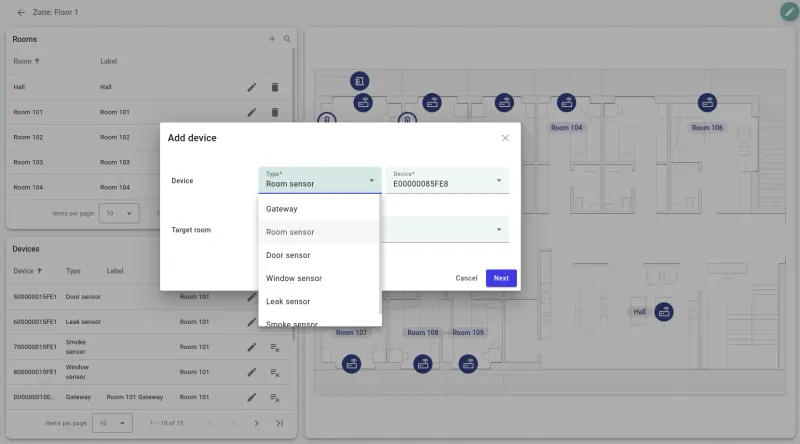
Task: Click the Next button
Action: point(501,278)
